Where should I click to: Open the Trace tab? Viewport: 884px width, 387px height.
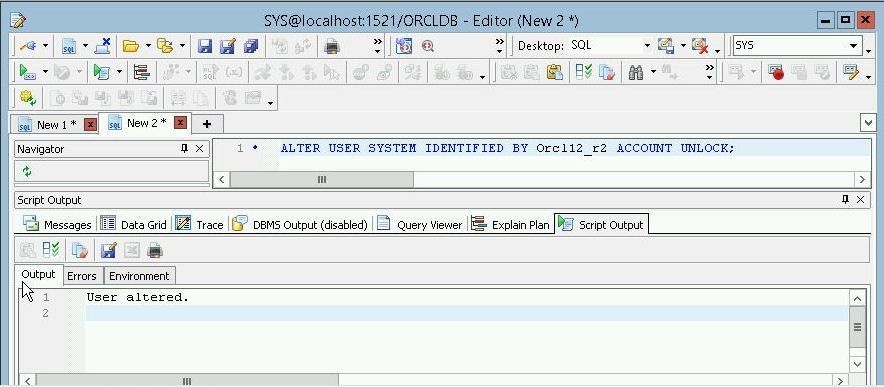[x=200, y=225]
